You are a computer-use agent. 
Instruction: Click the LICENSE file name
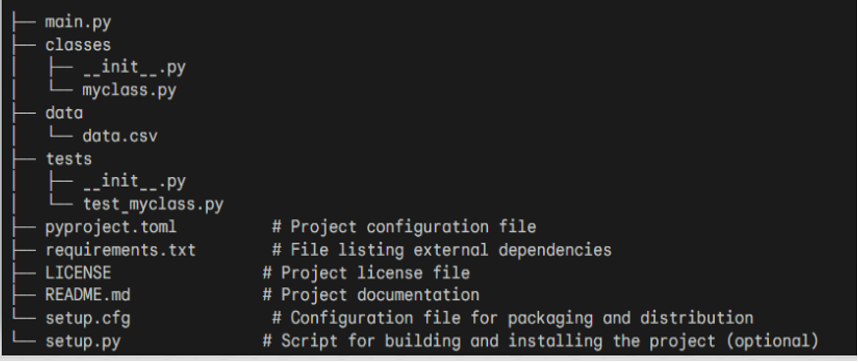78,272
